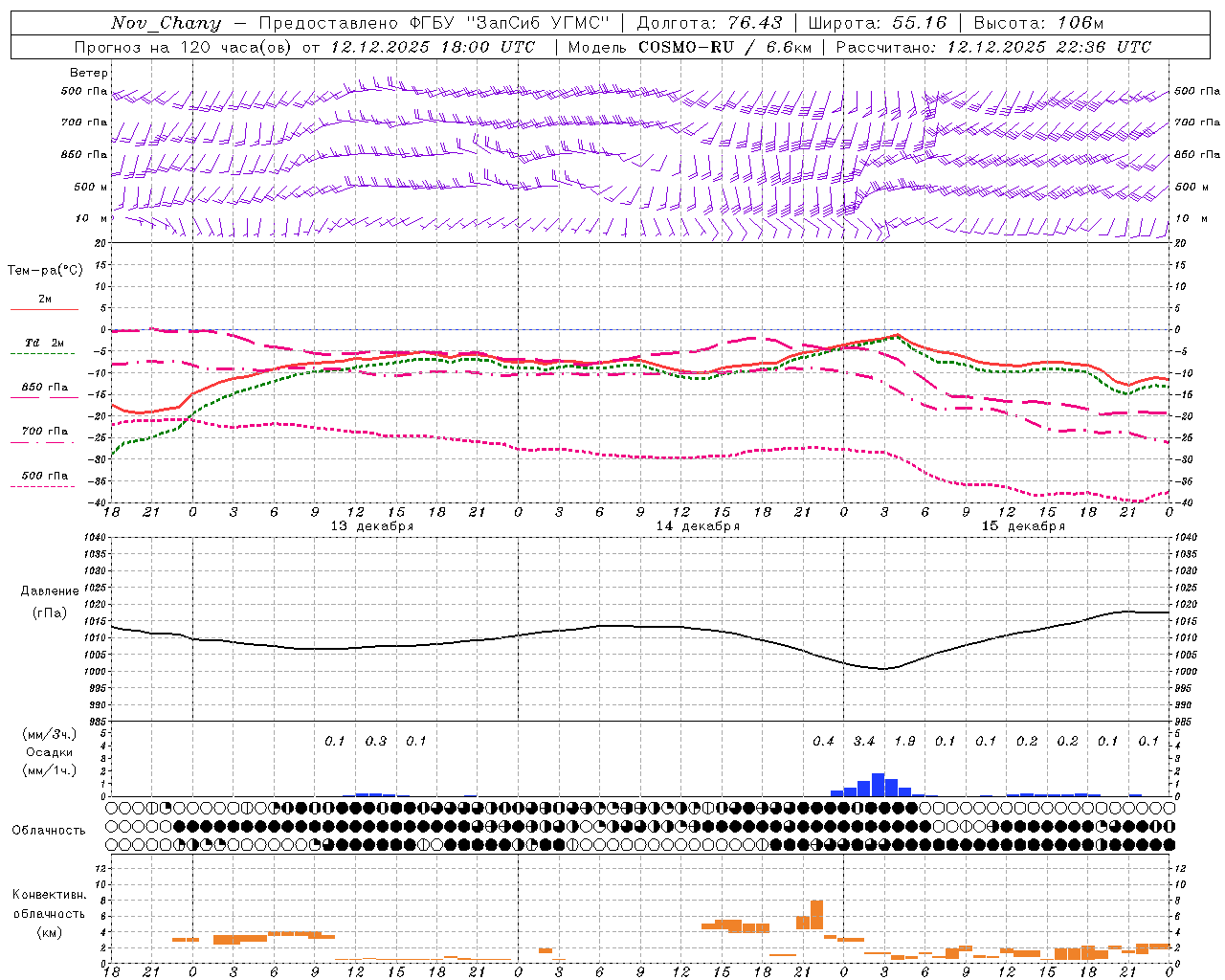Click the "(мм/1ч.)" precipitation unit label

click(x=50, y=770)
